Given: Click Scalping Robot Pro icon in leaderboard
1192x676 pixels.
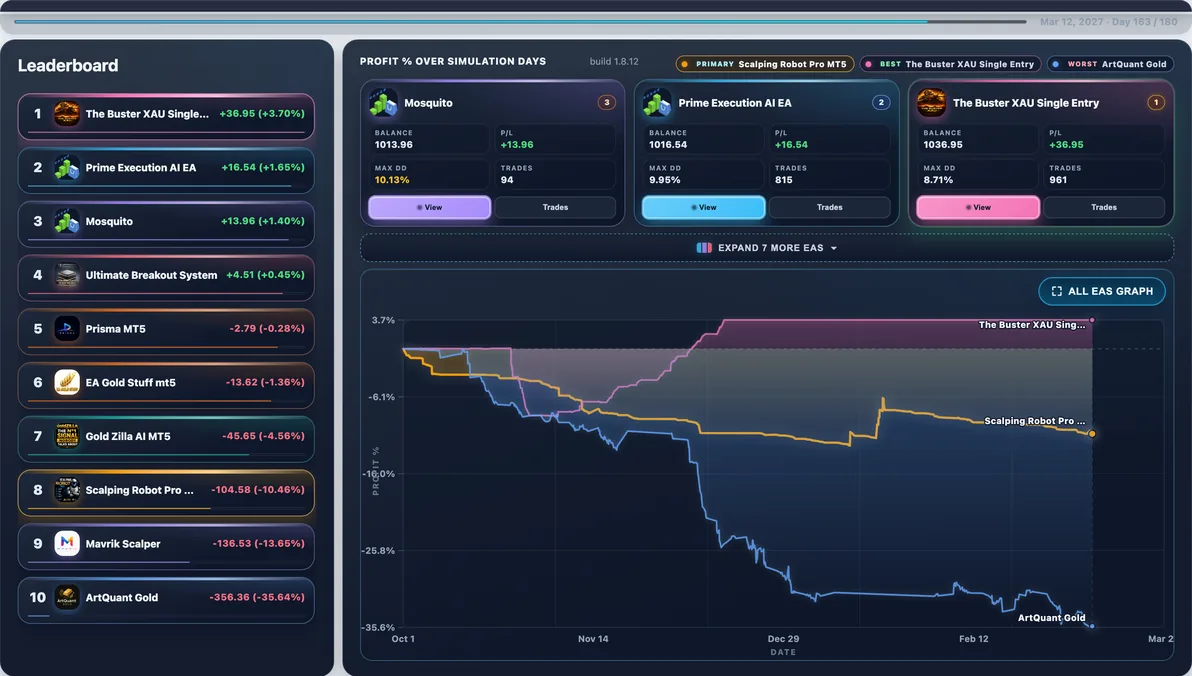Looking at the screenshot, I should pyautogui.click(x=67, y=490).
